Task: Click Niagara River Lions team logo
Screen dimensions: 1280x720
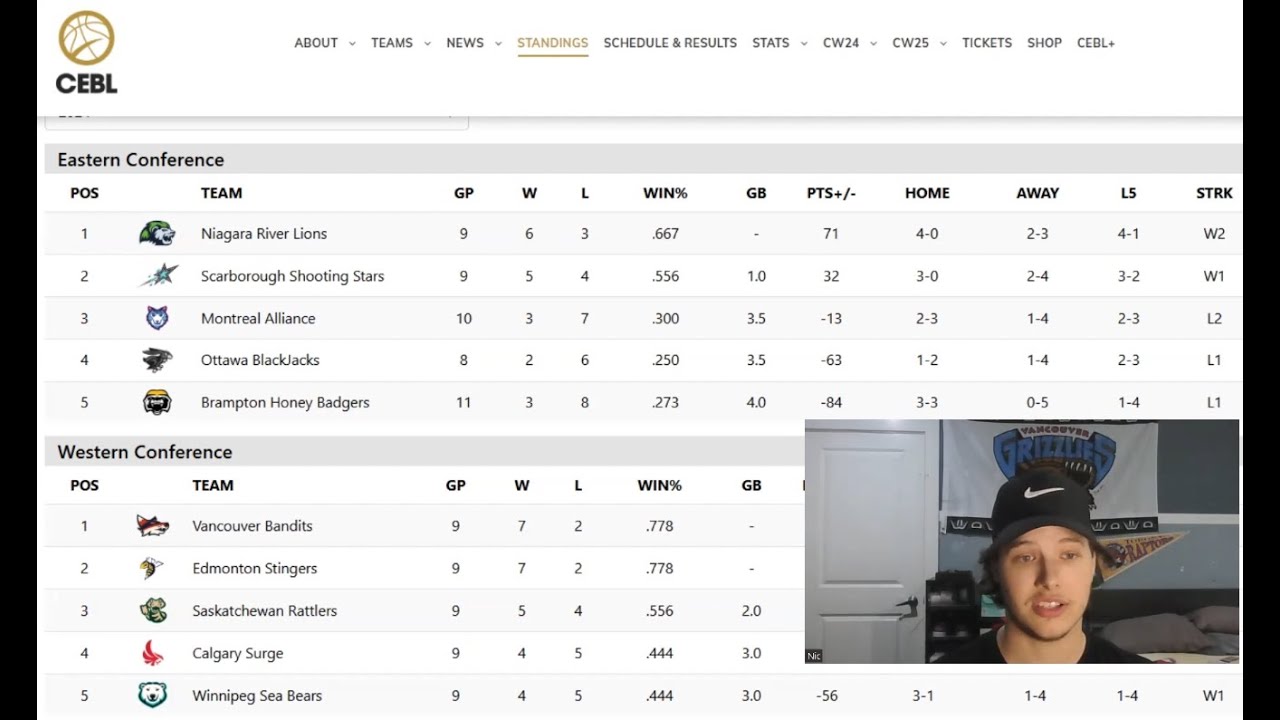Action: (x=157, y=234)
